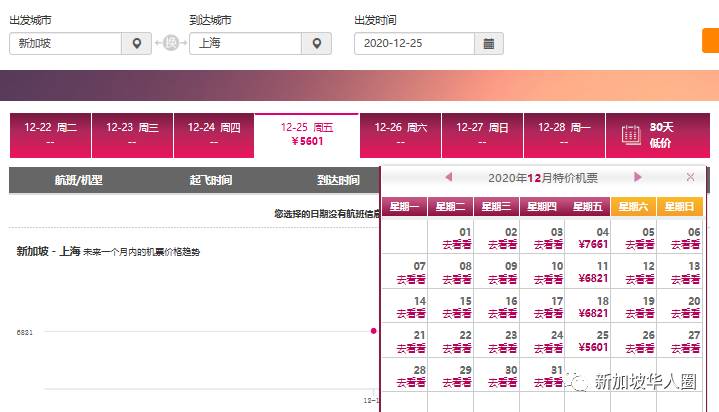Screen dimensions: 719x412
Task: Select the 12-28 周一 date tab
Action: click(x=564, y=135)
